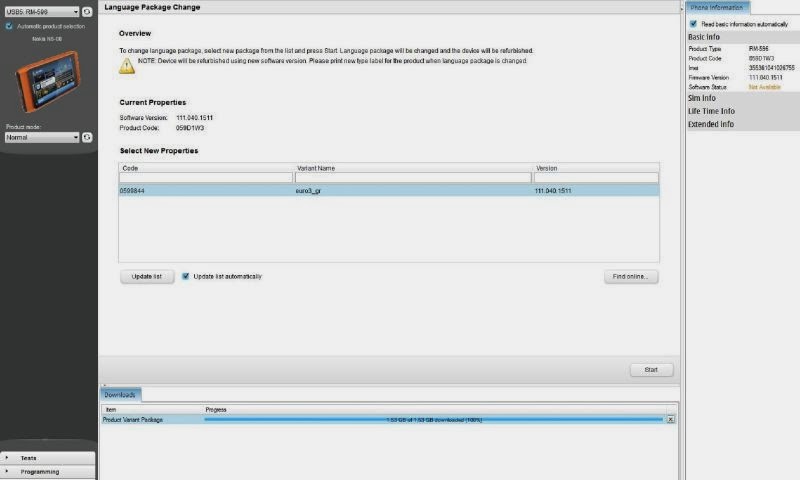Click the Code filter input field
Image resolution: width=800 pixels, height=480 pixels.
(206, 178)
